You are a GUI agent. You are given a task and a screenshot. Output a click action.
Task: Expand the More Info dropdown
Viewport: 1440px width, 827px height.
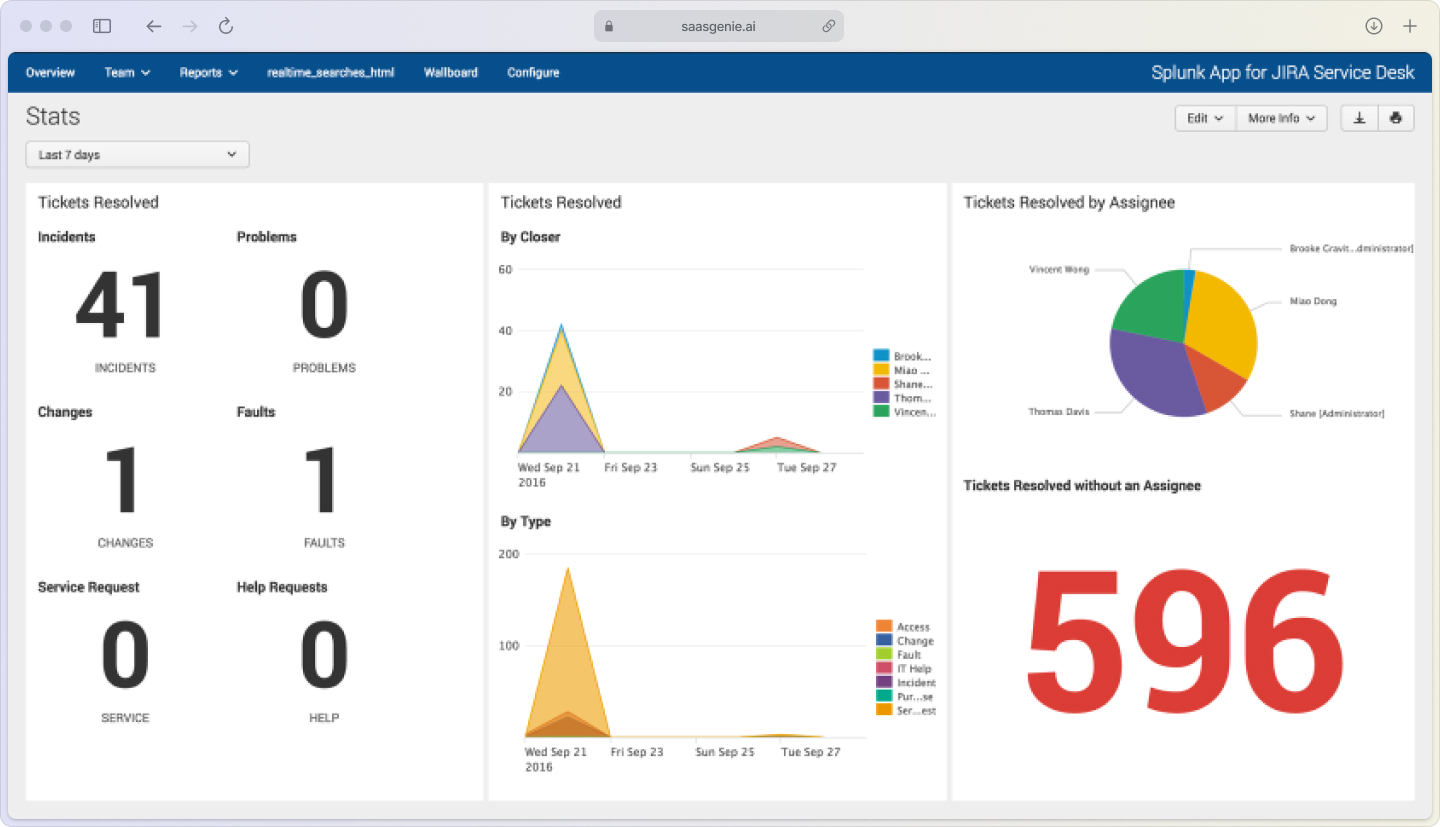point(1281,118)
